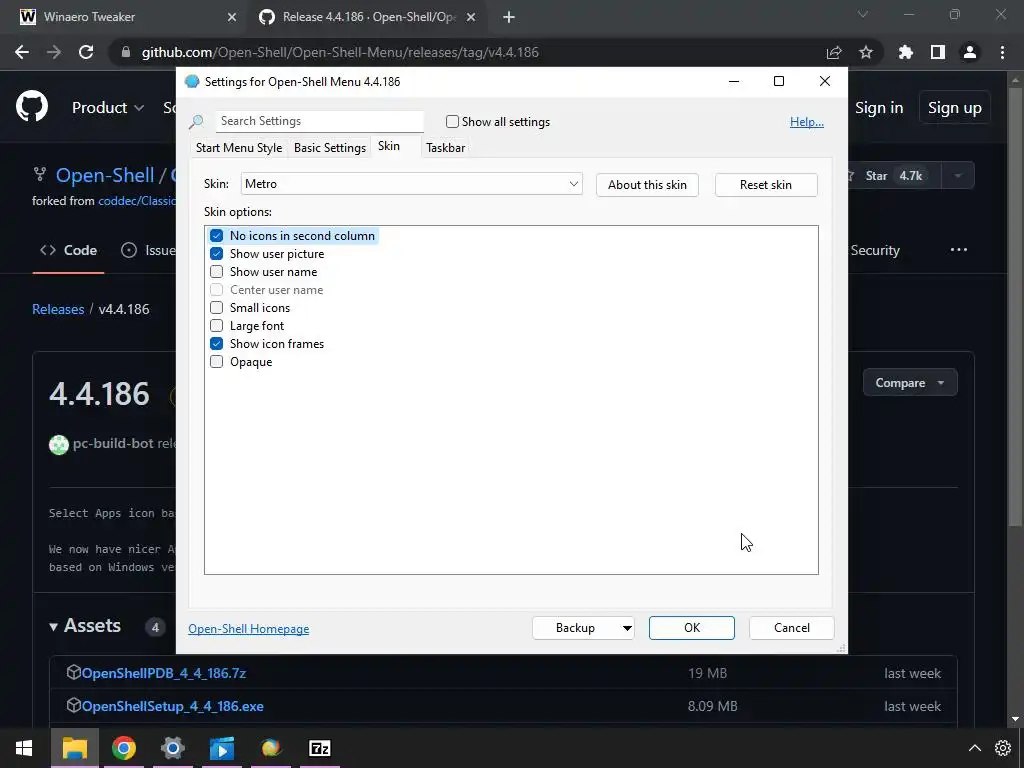Click About this skin button

click(647, 185)
